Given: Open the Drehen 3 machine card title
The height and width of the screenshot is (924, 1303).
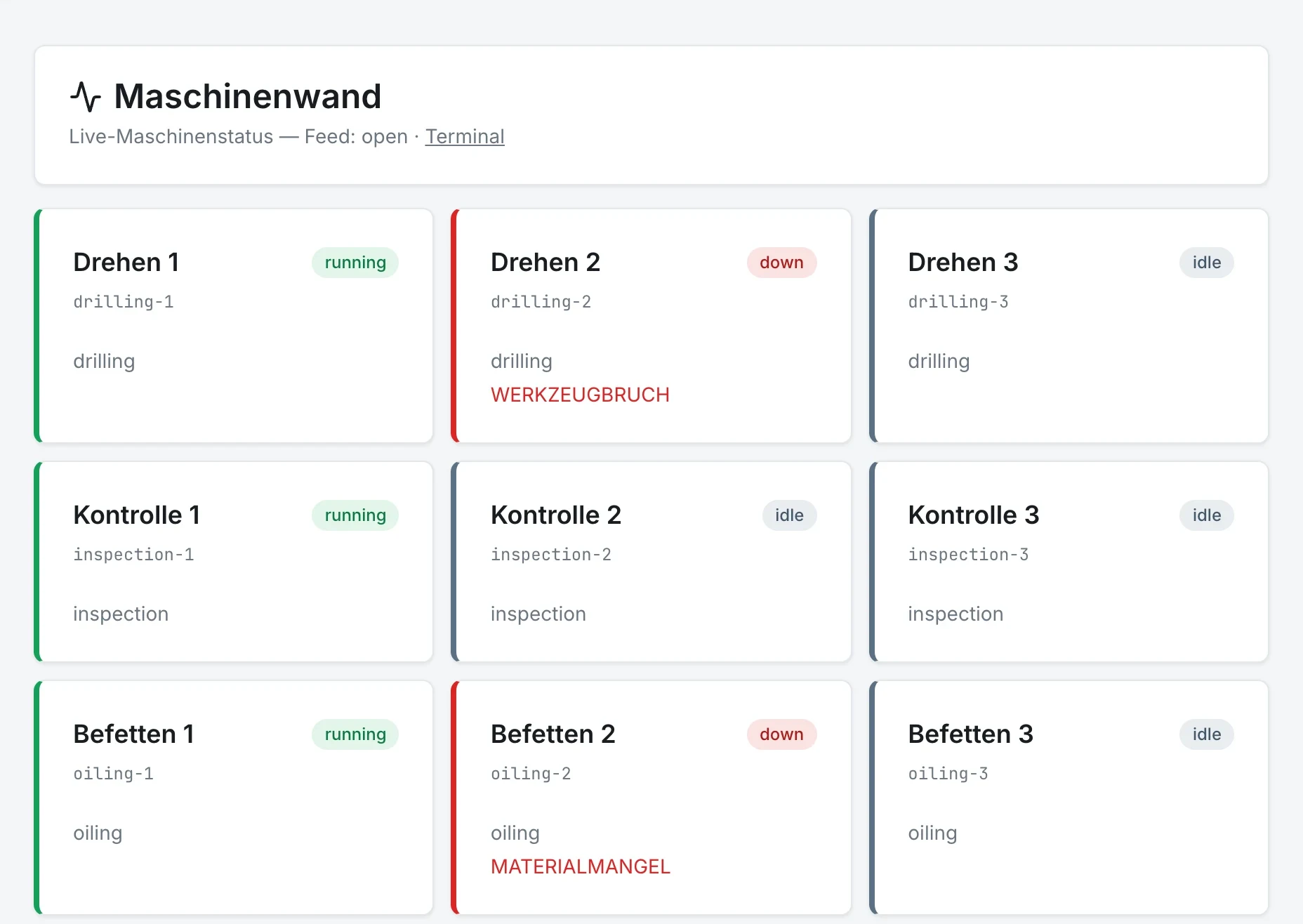Looking at the screenshot, I should pyautogui.click(x=963, y=263).
